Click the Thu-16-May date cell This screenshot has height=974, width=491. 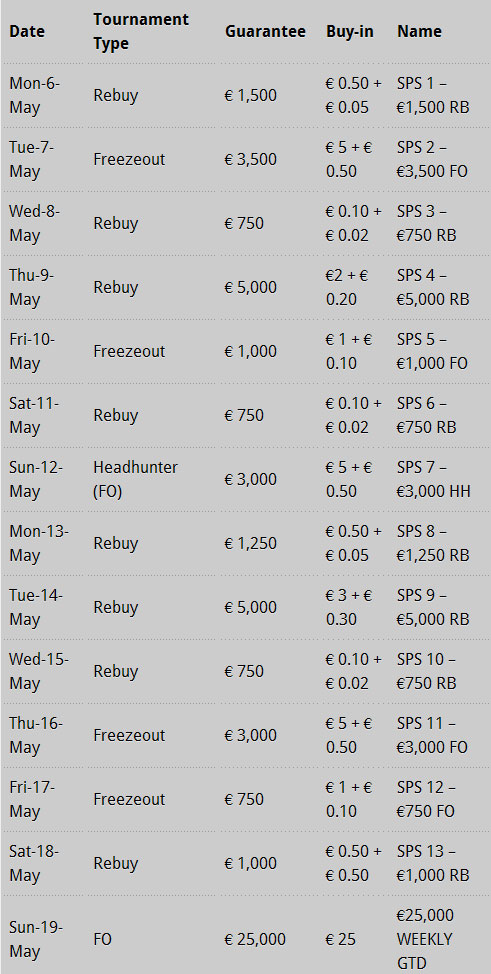click(x=37, y=735)
